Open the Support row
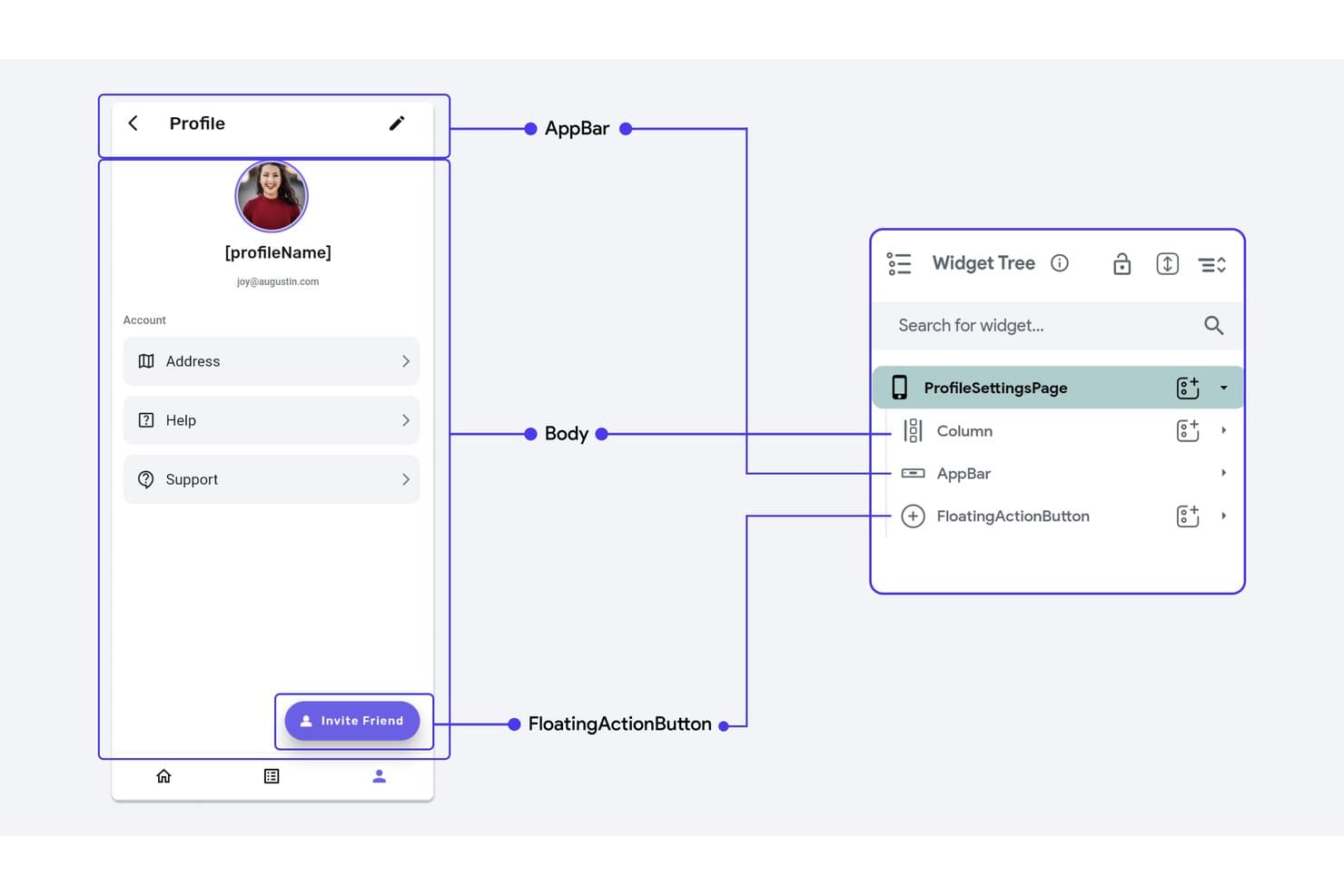This screenshot has width=1344, height=896. [272, 479]
